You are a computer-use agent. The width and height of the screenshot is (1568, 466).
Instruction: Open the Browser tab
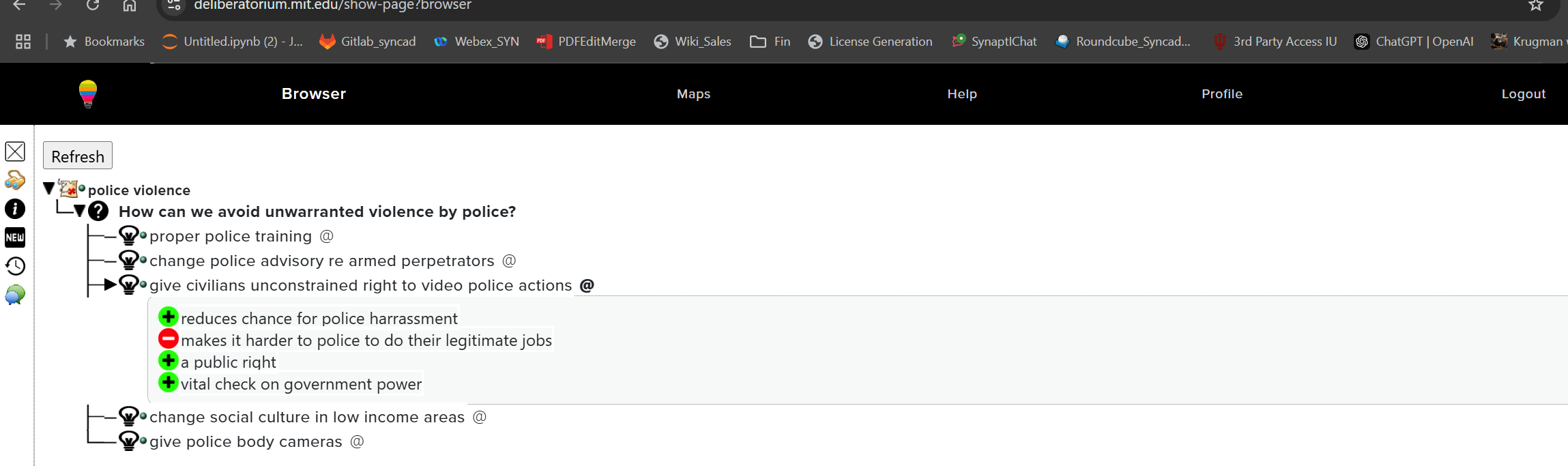click(x=314, y=93)
